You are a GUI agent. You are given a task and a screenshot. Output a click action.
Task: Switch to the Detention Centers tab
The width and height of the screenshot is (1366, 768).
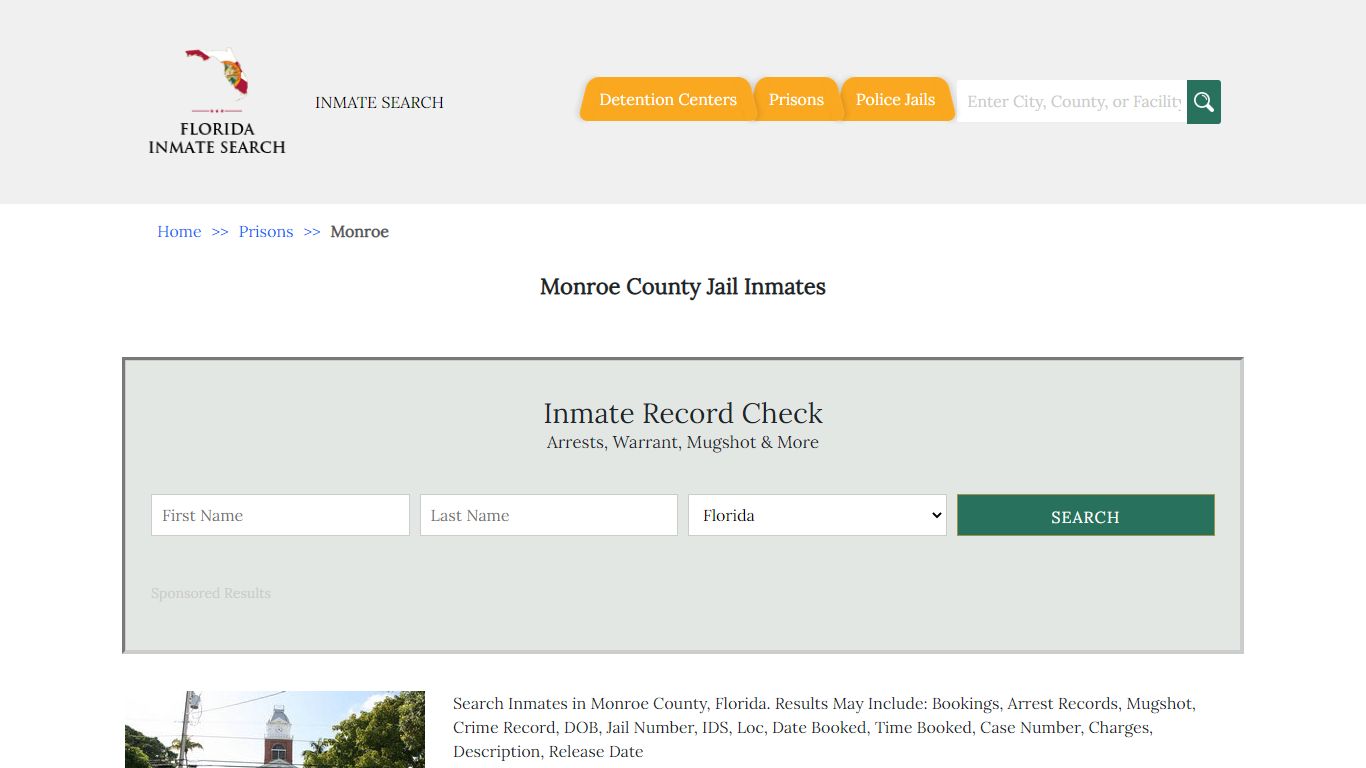click(667, 100)
